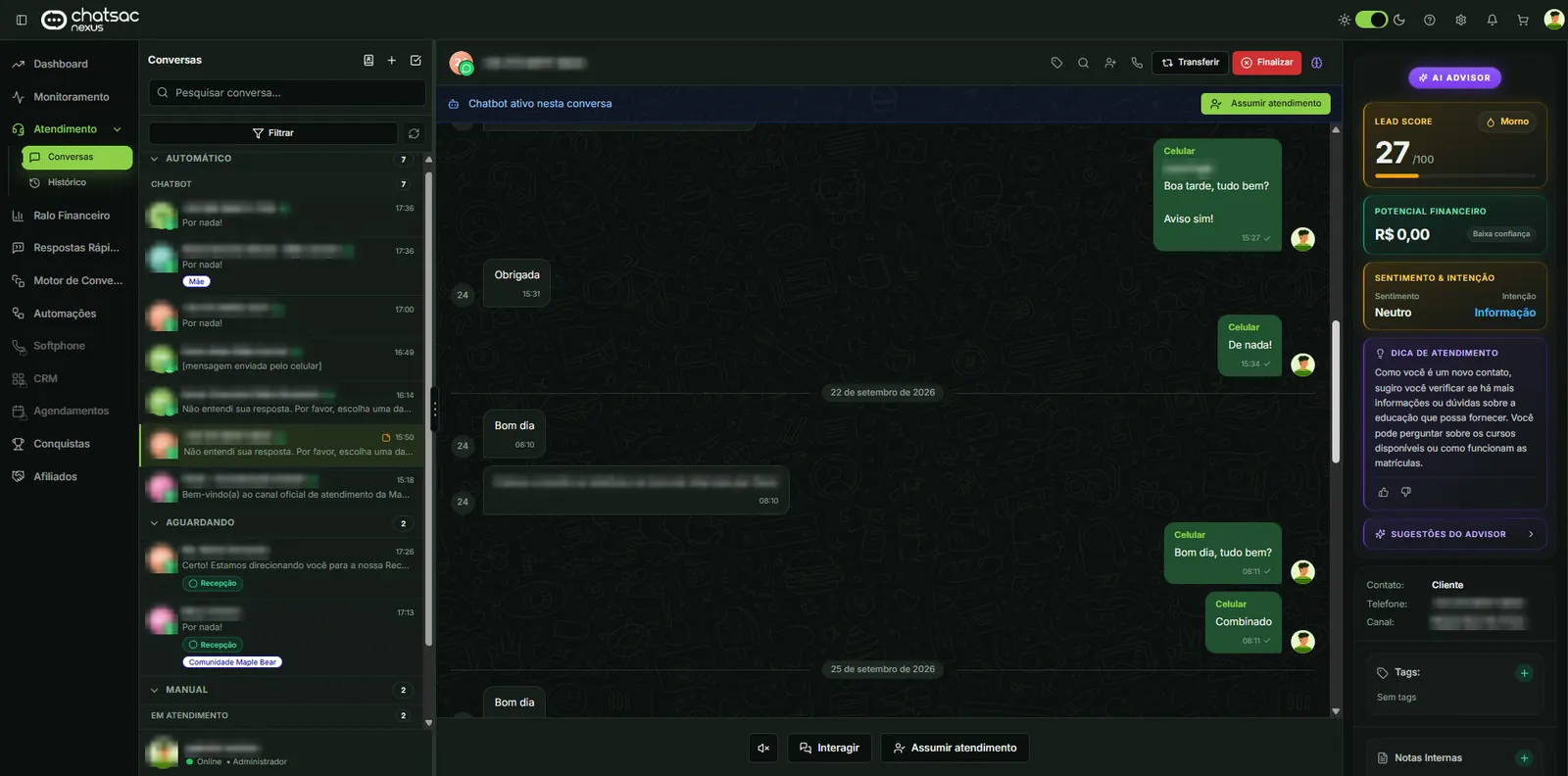Refresh the conversation list
This screenshot has width=1568, height=776.
coord(415,133)
